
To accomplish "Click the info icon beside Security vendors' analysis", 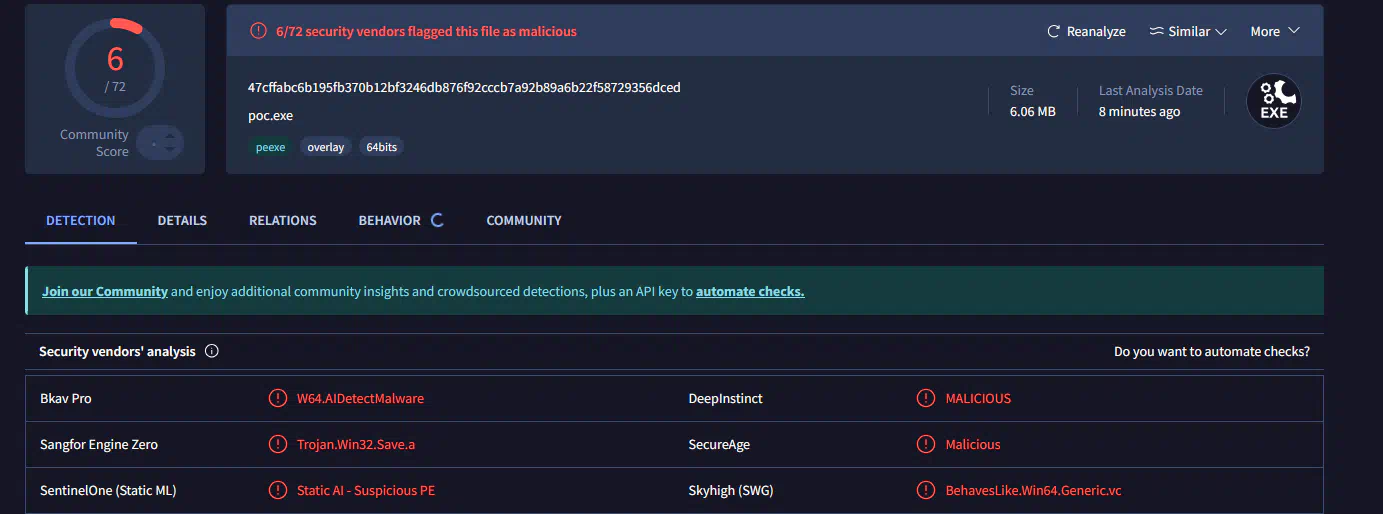I will [x=211, y=351].
